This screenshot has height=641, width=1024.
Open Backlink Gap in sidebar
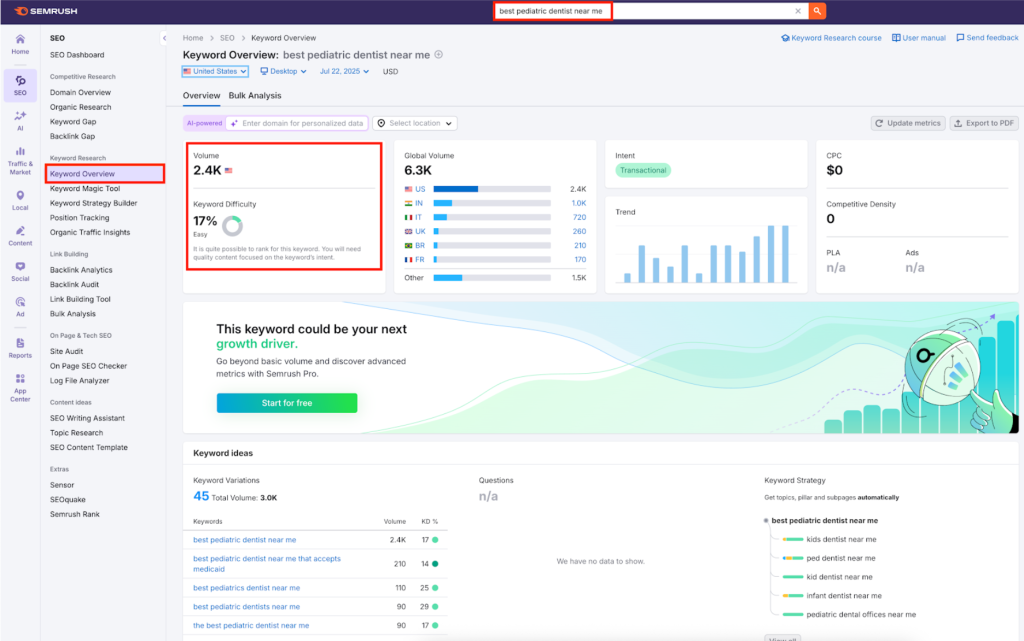click(x=72, y=136)
